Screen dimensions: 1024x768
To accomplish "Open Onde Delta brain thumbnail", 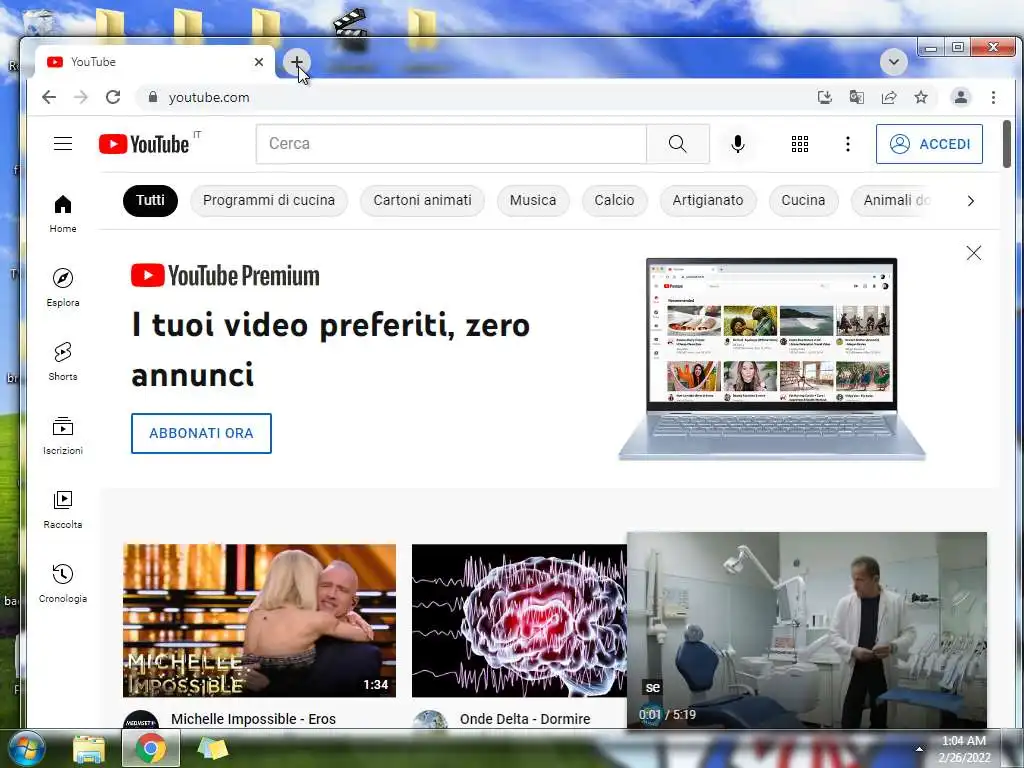I will [519, 620].
